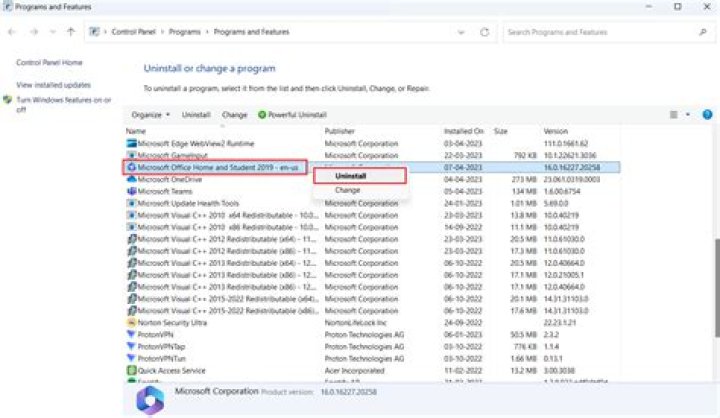Expand the address bar history dropdown
720x418 pixels.
pos(461,32)
